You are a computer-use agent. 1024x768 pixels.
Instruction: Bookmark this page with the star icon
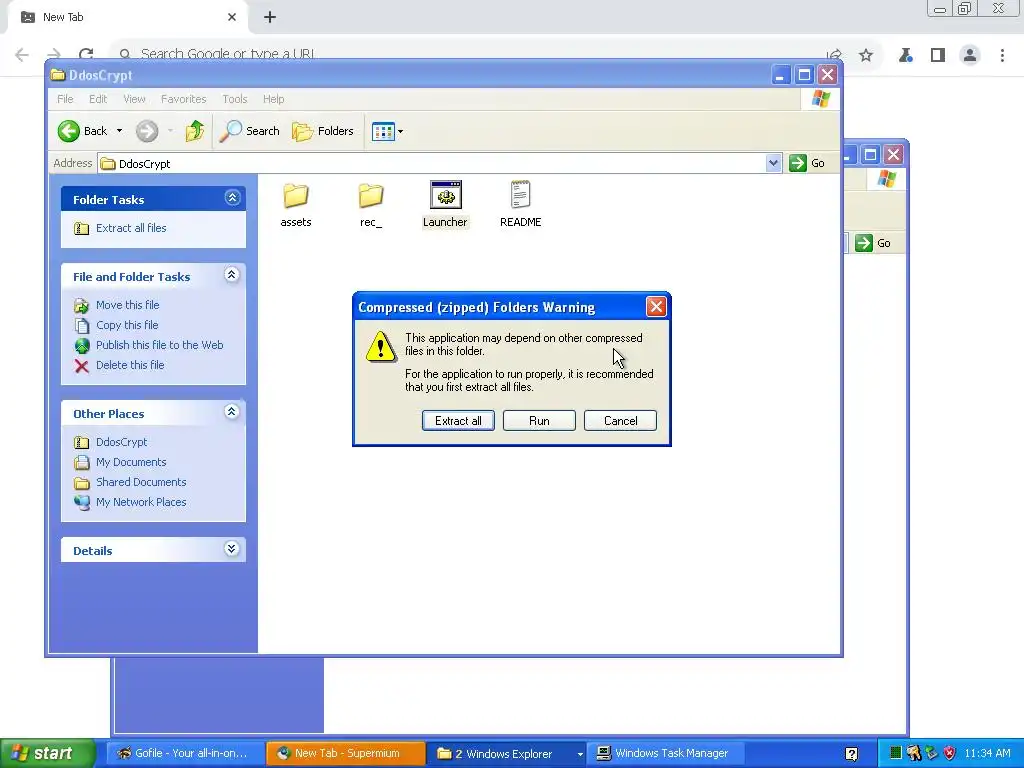point(866,56)
